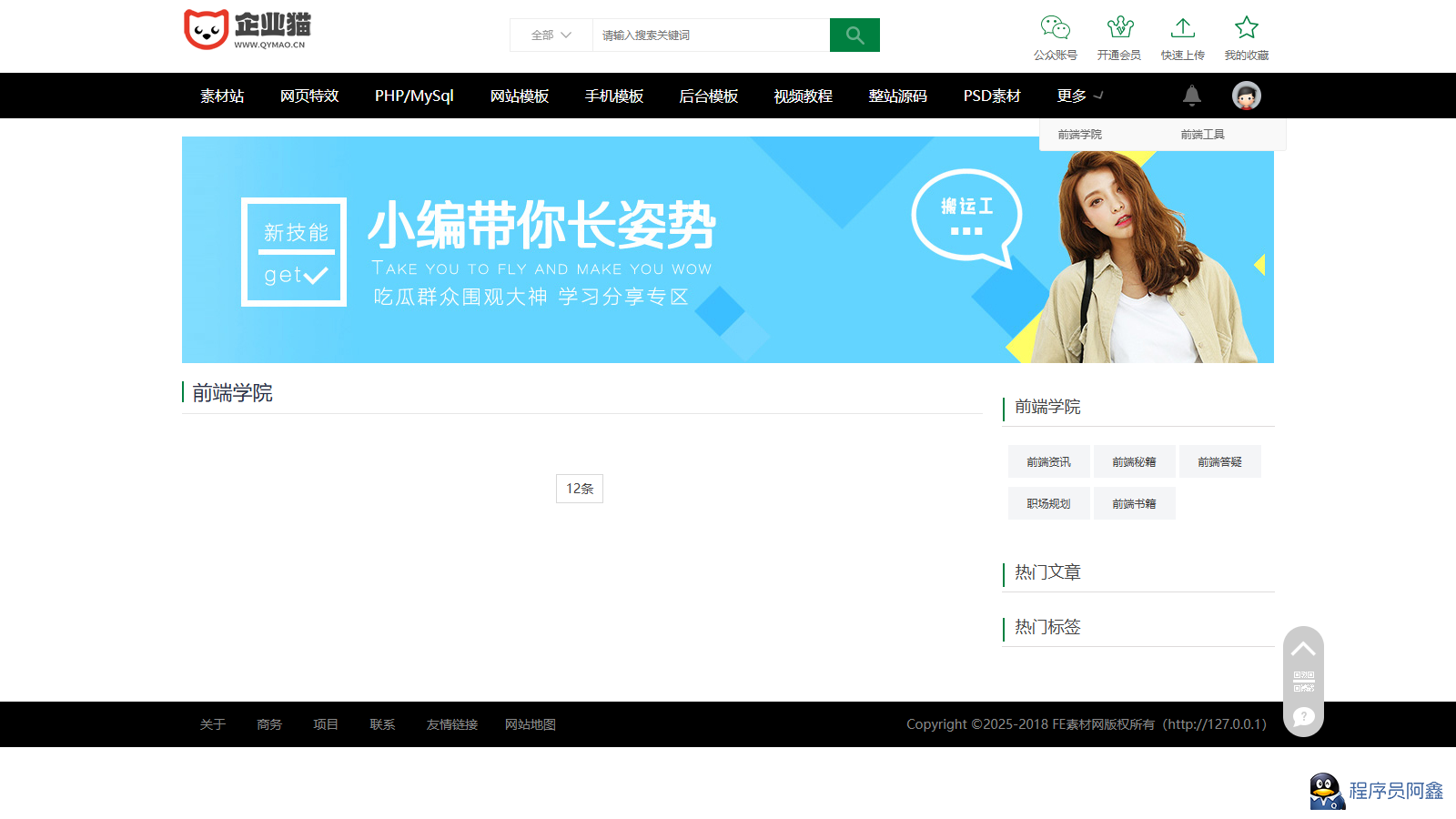Click the 前端答疑 category tag

(x=1220, y=461)
